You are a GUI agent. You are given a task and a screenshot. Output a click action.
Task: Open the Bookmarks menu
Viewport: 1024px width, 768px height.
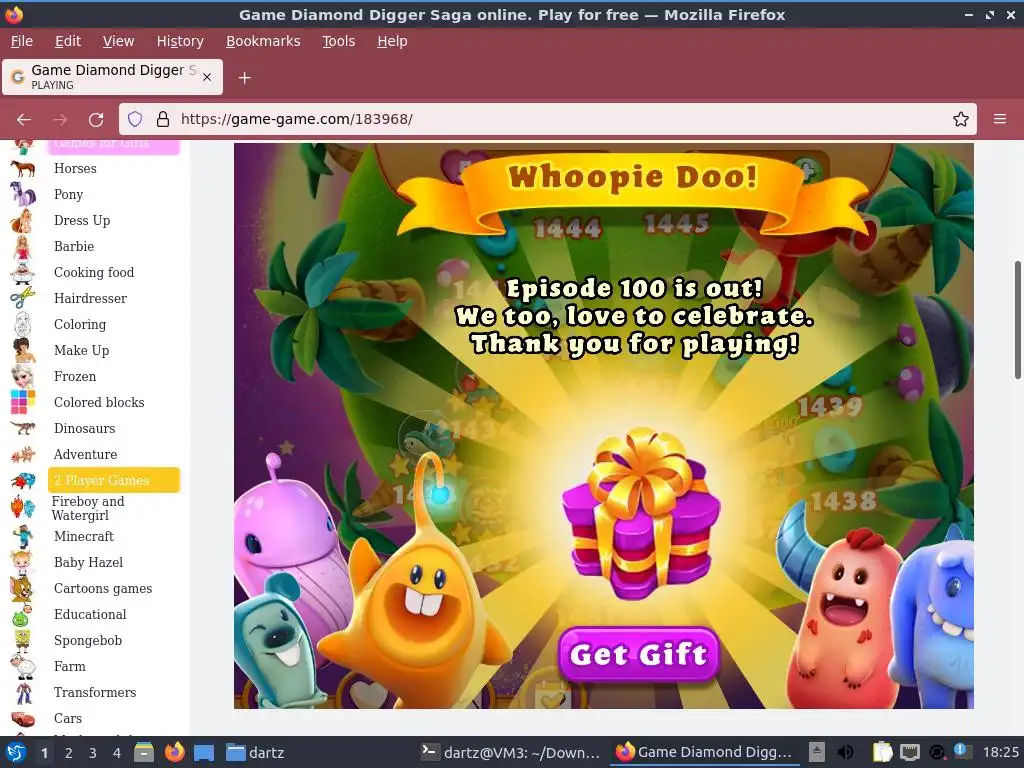click(263, 41)
